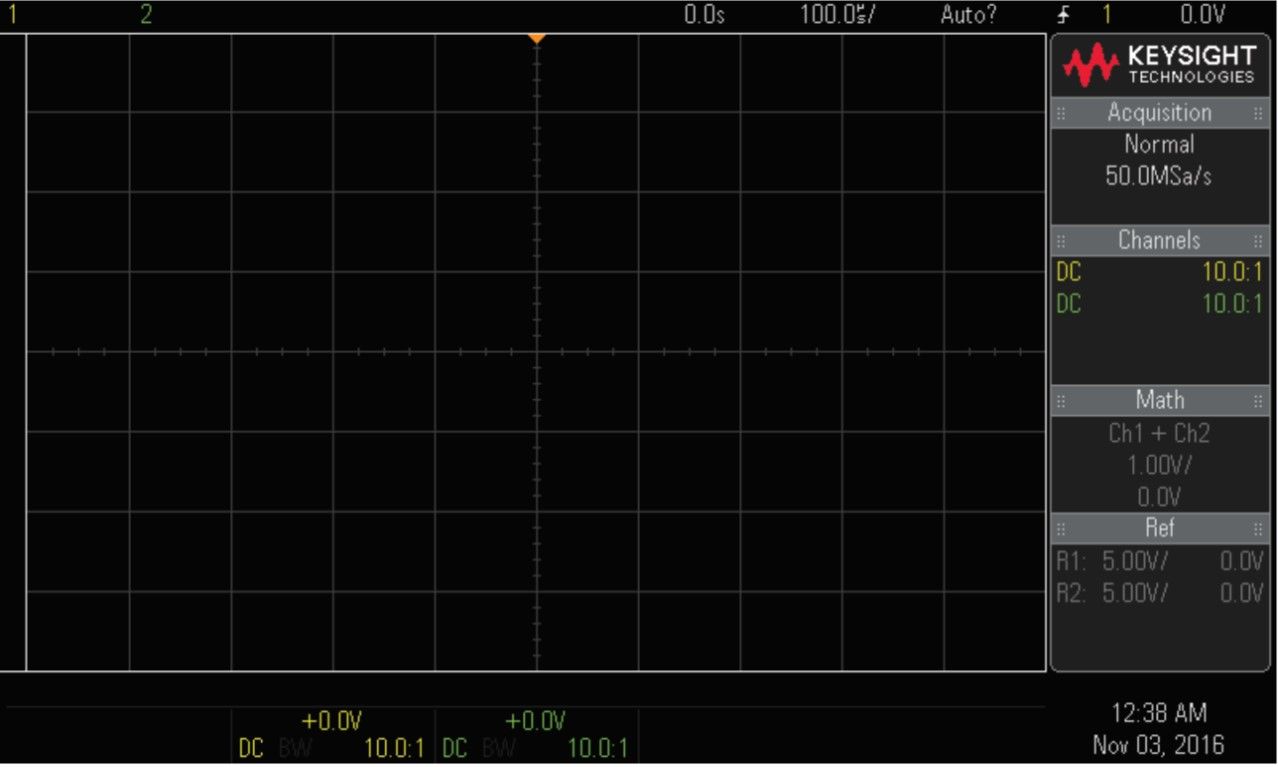1278x767 pixels.
Task: Click the 0.0s time delay readout
Action: tap(704, 15)
